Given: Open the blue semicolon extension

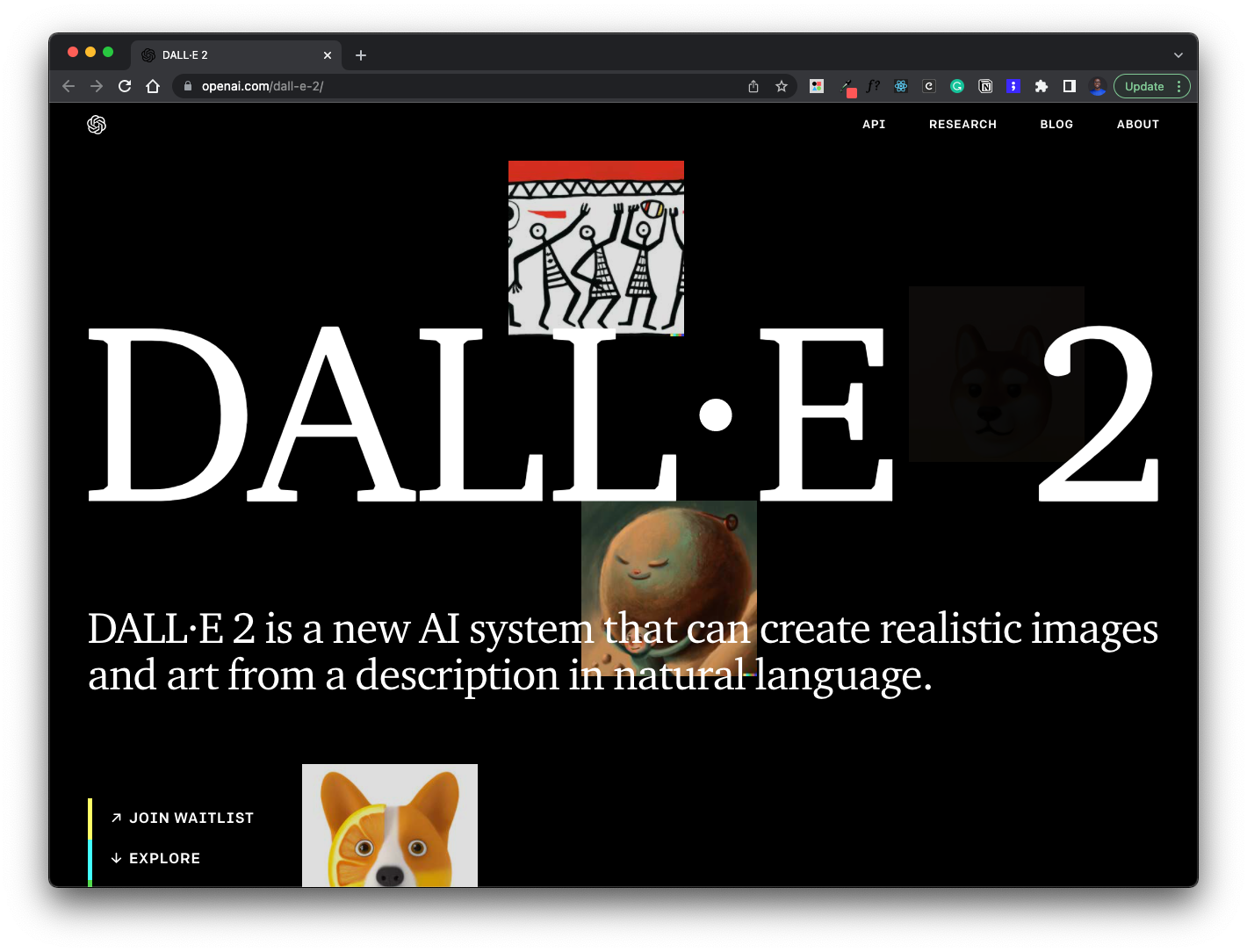Looking at the screenshot, I should (x=1013, y=86).
